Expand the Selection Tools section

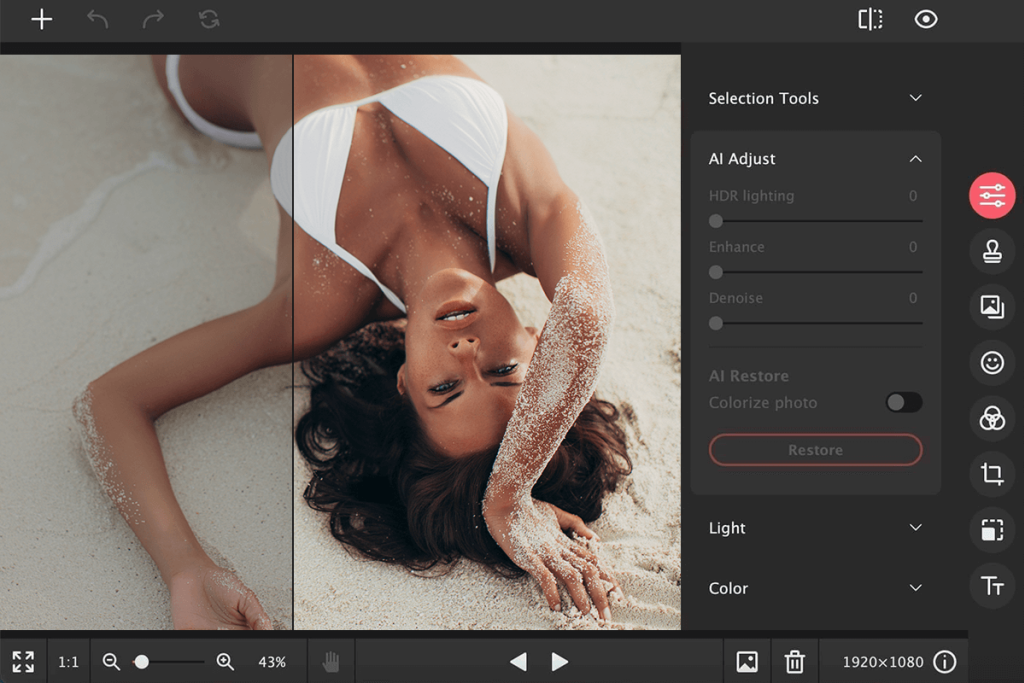(x=915, y=98)
